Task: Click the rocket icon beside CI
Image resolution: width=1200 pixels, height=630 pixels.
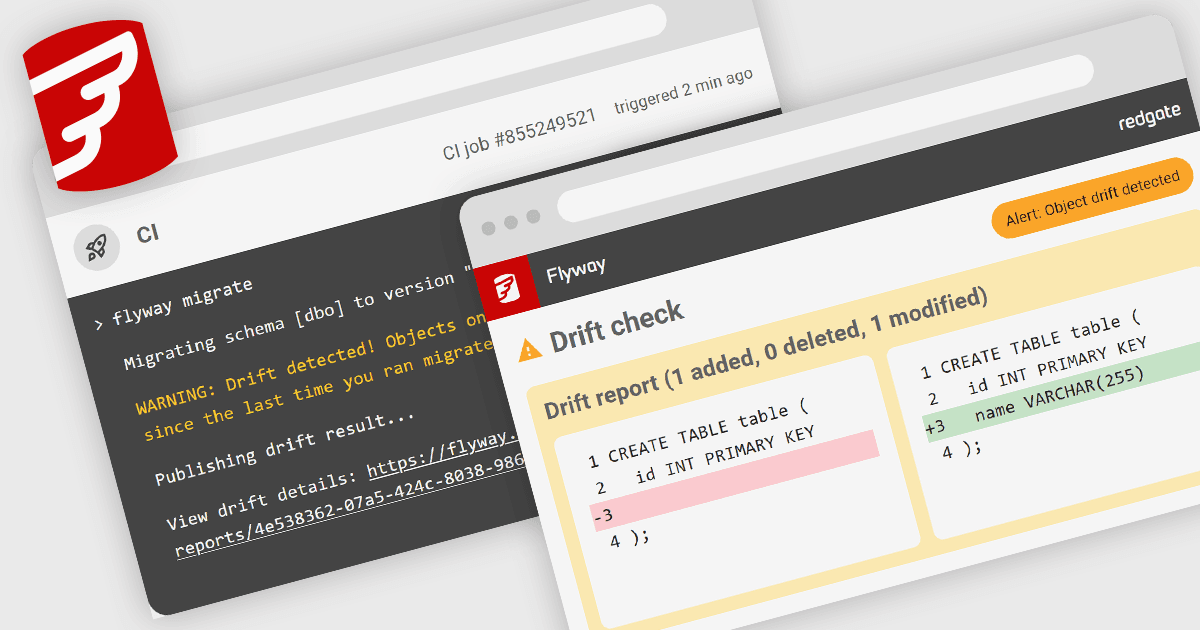Action: click(x=97, y=247)
